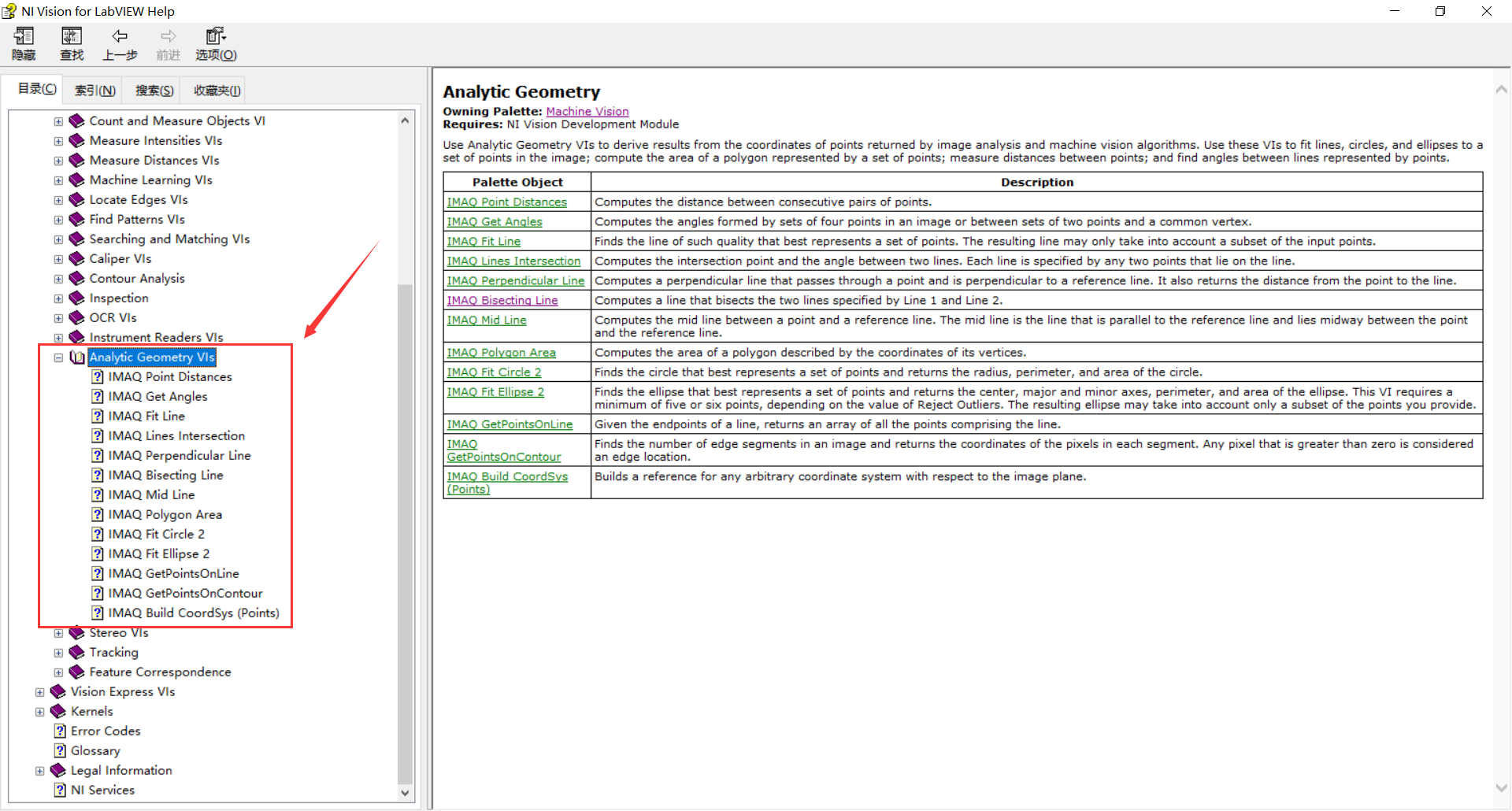
Task: Expand the Legal Information node
Action: 39,771
